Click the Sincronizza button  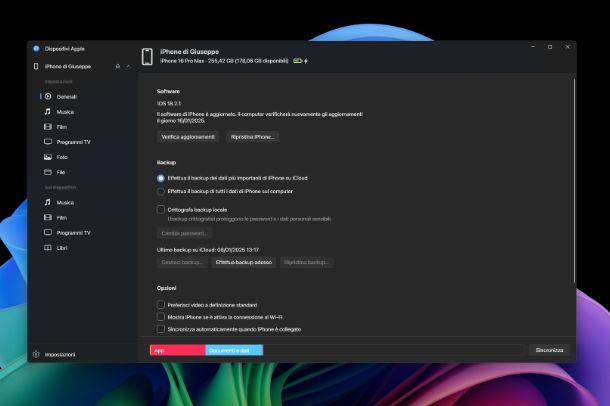[549, 350]
